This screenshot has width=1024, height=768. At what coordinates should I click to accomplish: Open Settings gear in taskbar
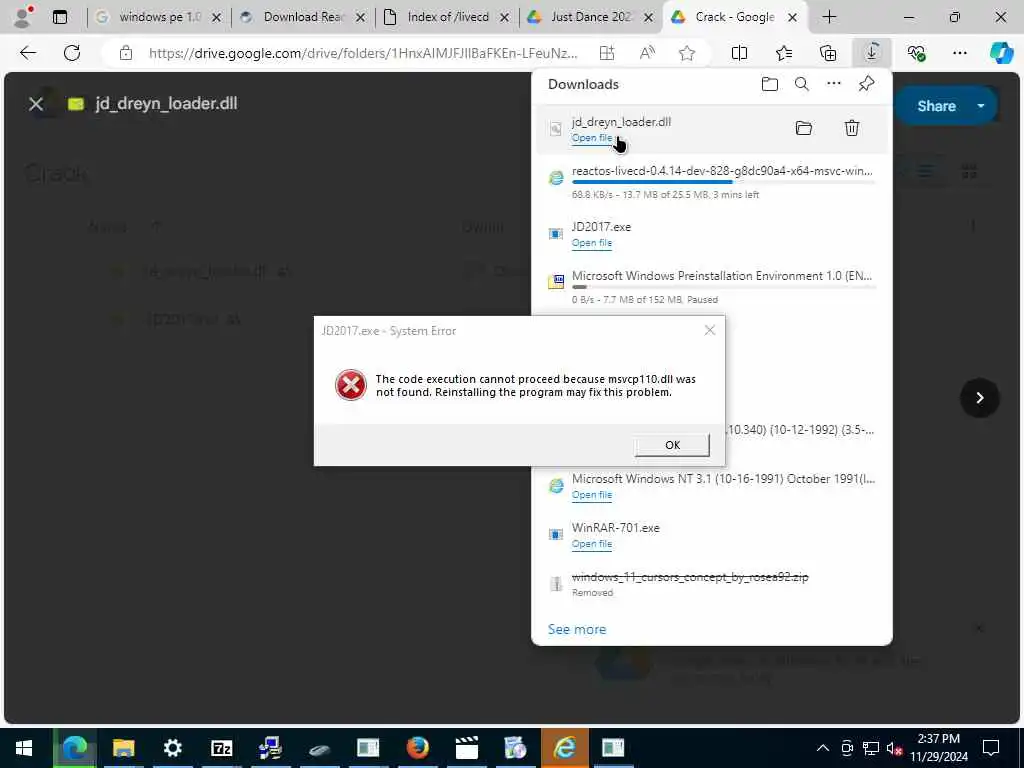tap(172, 748)
